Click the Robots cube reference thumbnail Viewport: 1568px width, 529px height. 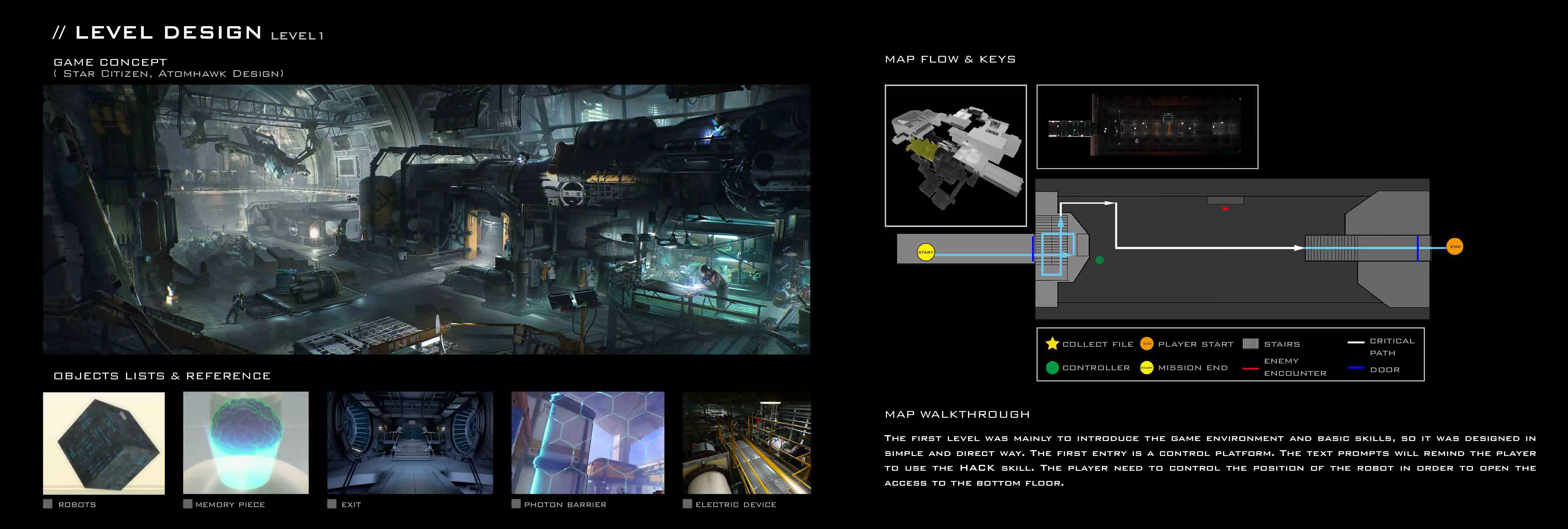click(x=103, y=443)
